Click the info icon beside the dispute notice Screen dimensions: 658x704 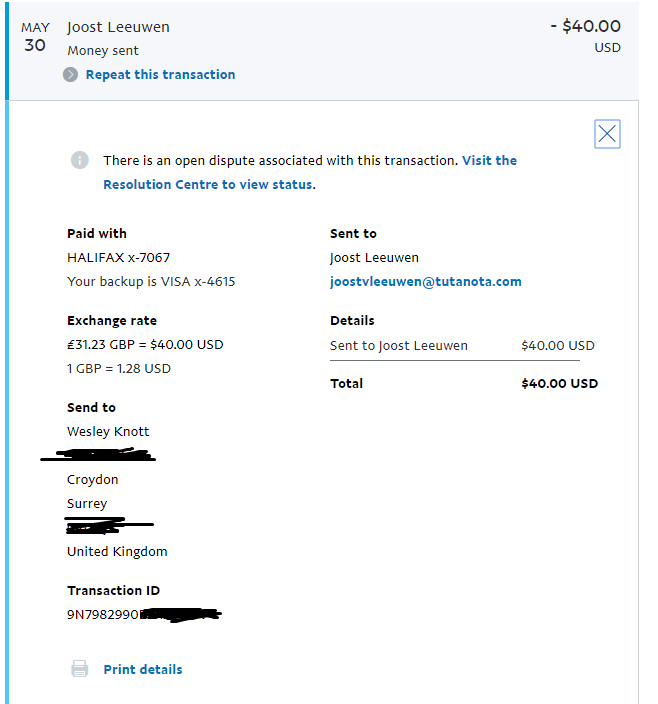tap(79, 160)
